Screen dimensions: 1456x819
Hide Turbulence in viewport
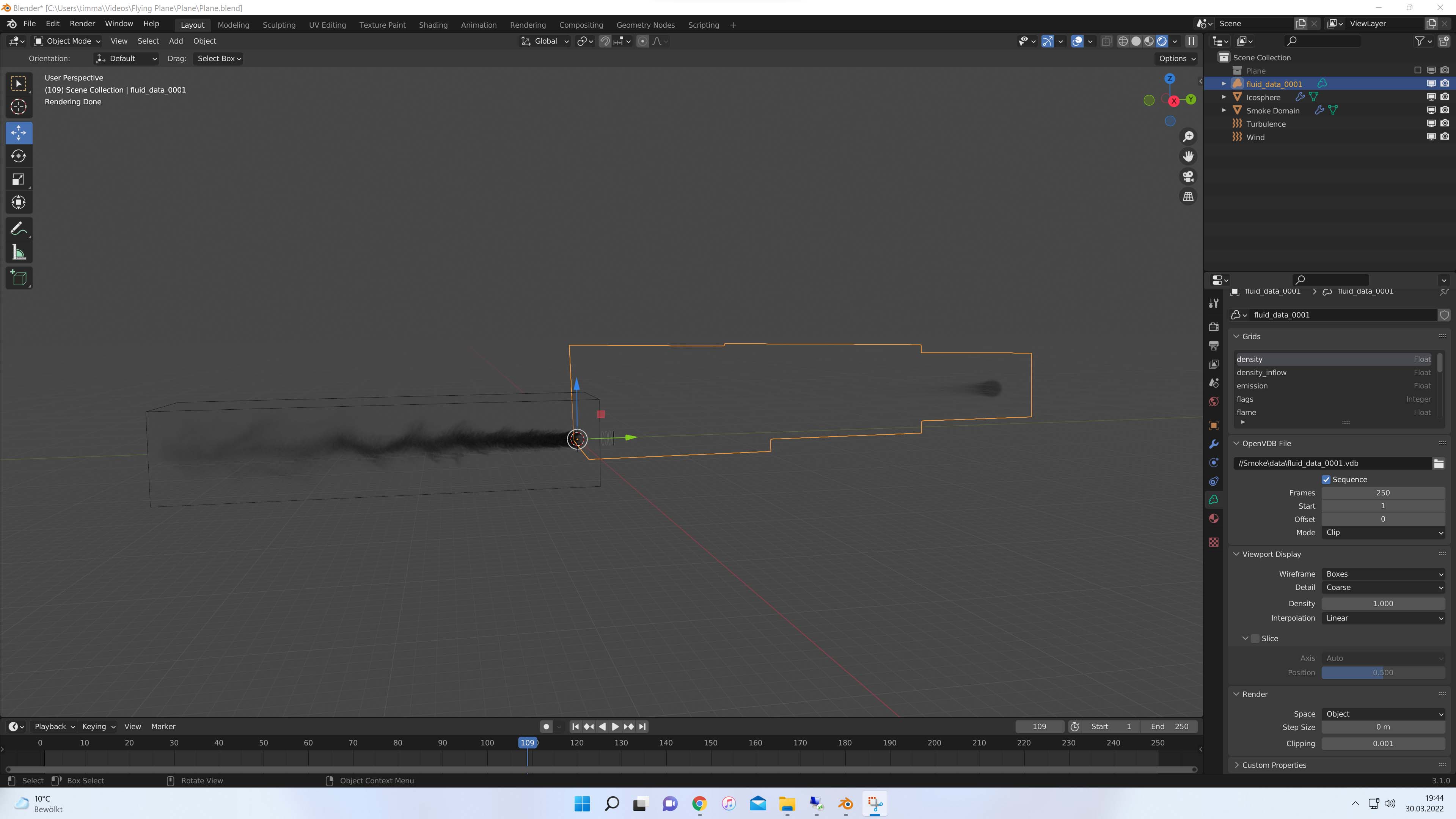click(1431, 124)
